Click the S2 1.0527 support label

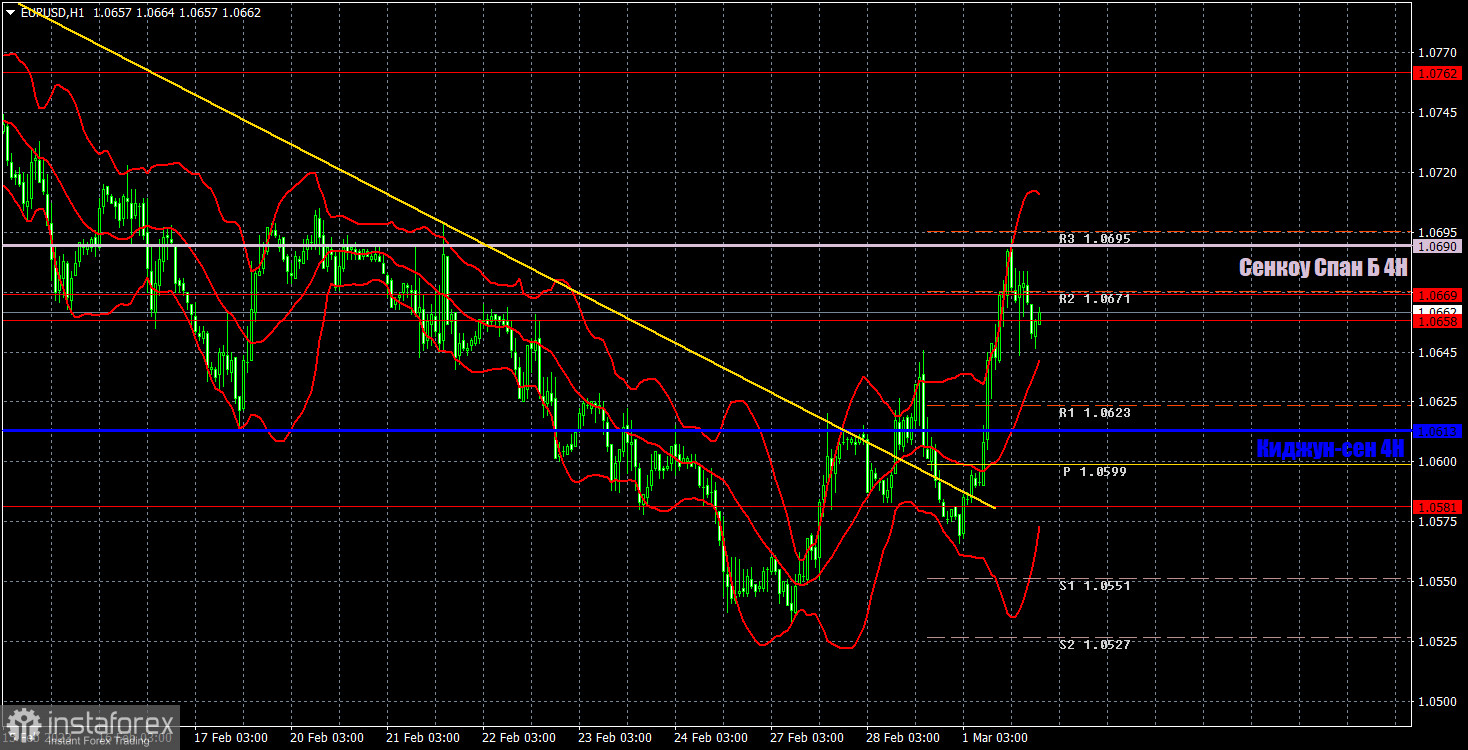pos(1095,645)
